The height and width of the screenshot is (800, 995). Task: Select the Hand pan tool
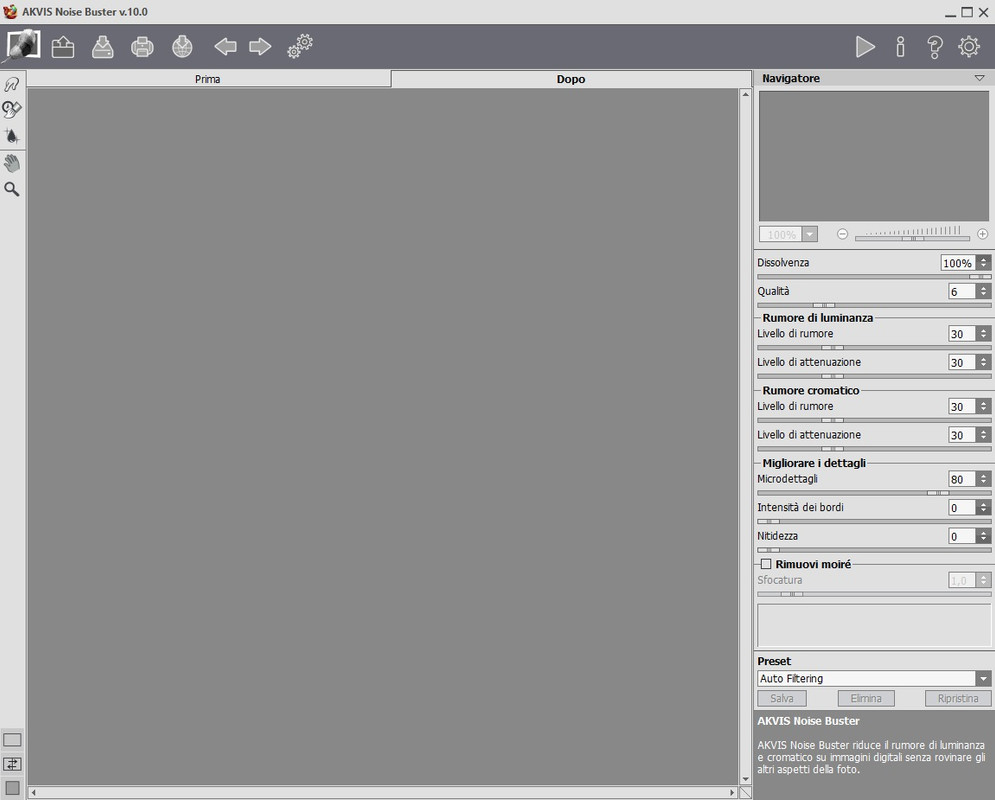tap(12, 163)
